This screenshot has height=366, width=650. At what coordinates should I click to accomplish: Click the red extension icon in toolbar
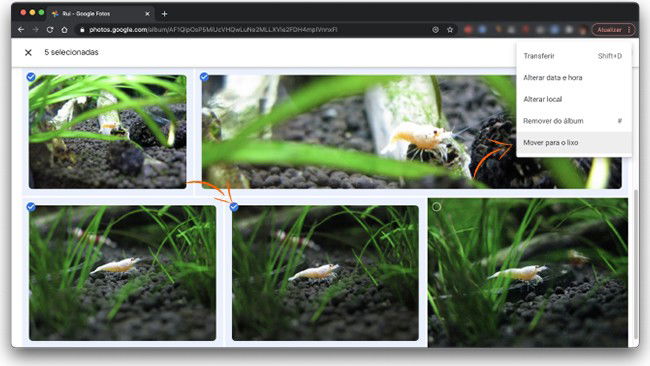(468, 30)
